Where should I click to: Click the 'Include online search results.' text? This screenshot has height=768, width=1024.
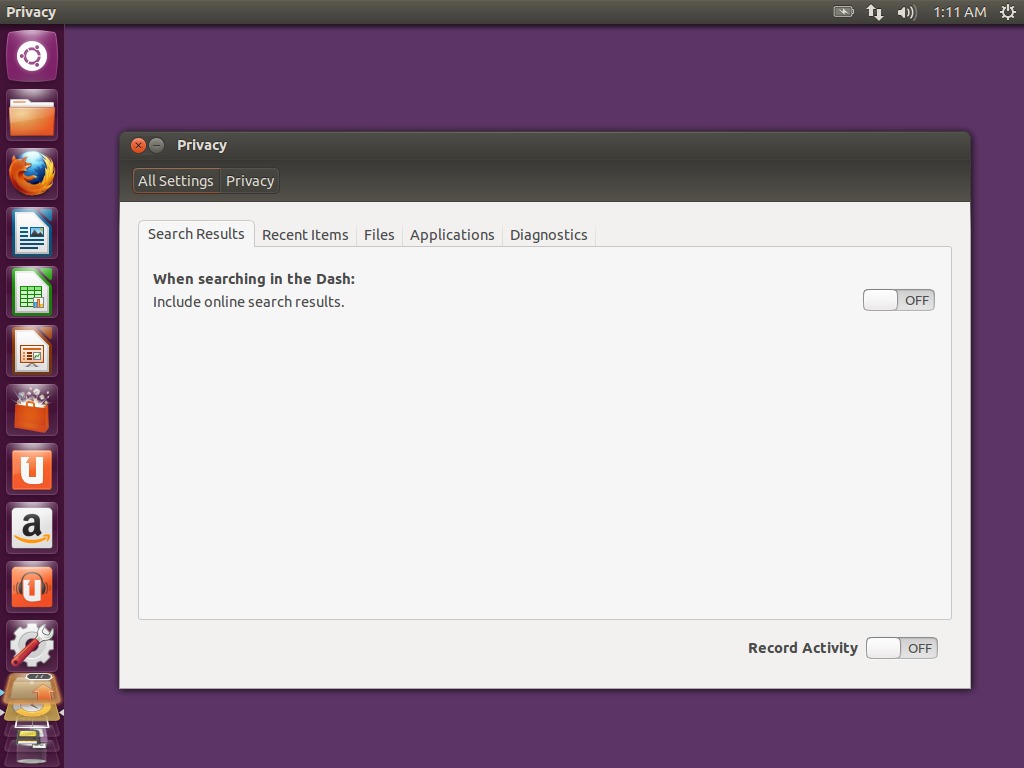(x=248, y=302)
